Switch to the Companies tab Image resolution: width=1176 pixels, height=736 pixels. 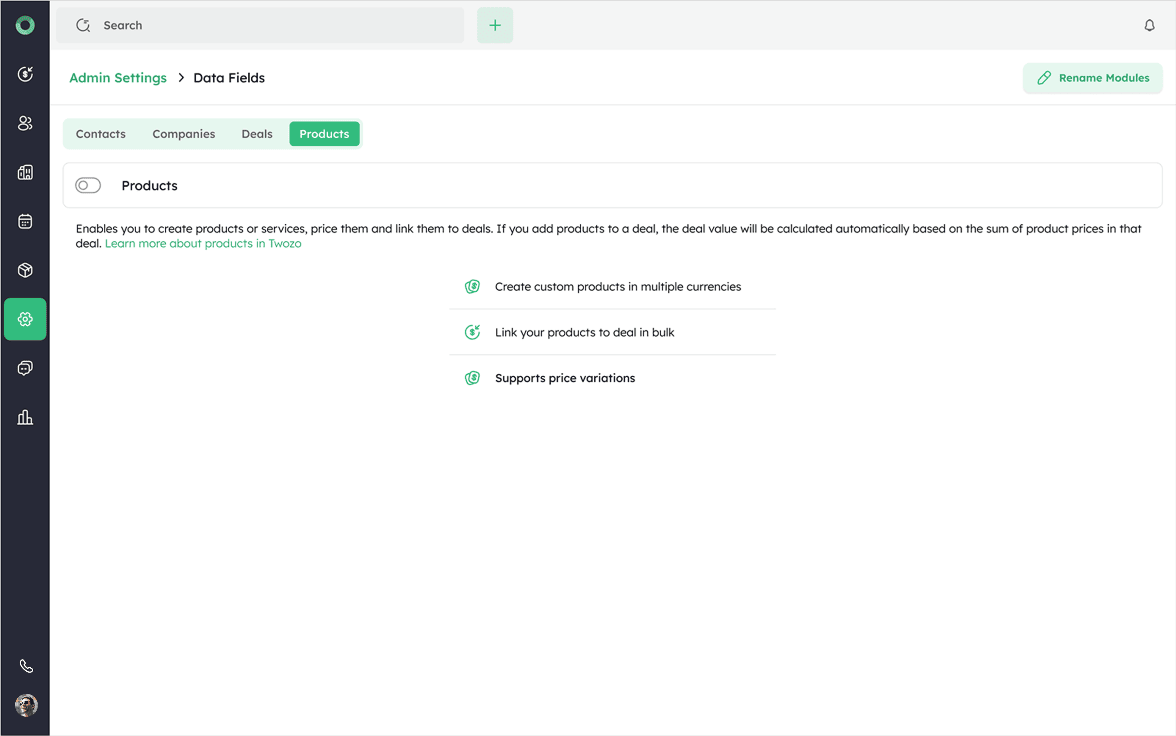pos(183,134)
